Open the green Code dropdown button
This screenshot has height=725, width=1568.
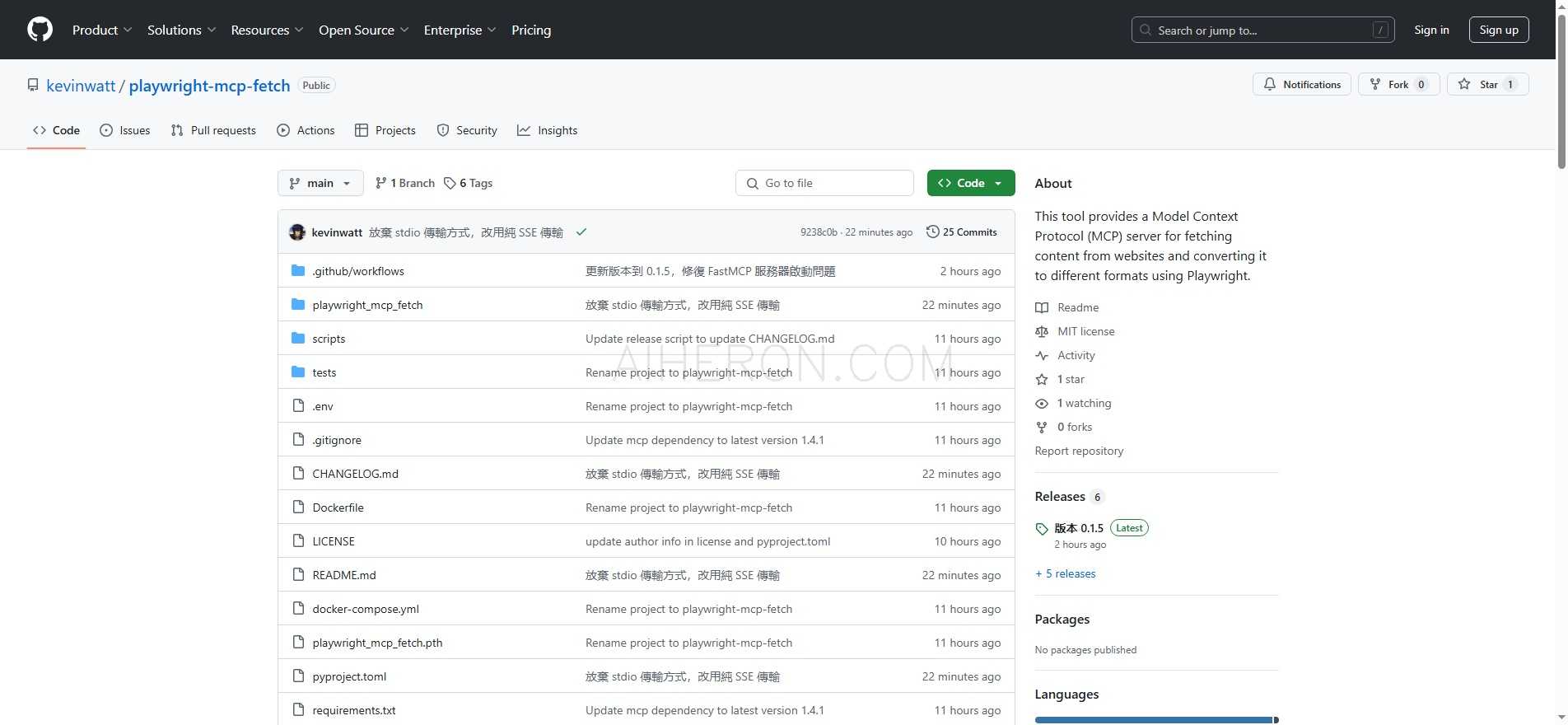(x=971, y=183)
